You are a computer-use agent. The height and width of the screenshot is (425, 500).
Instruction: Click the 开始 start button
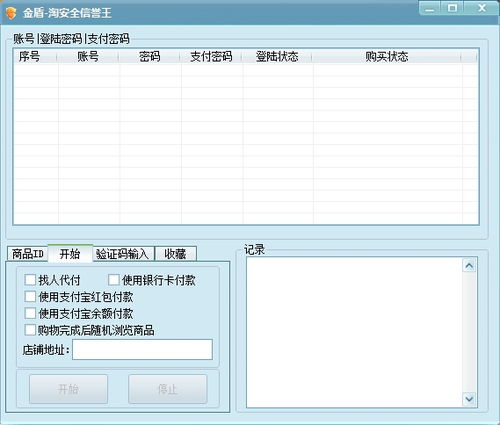[x=68, y=389]
